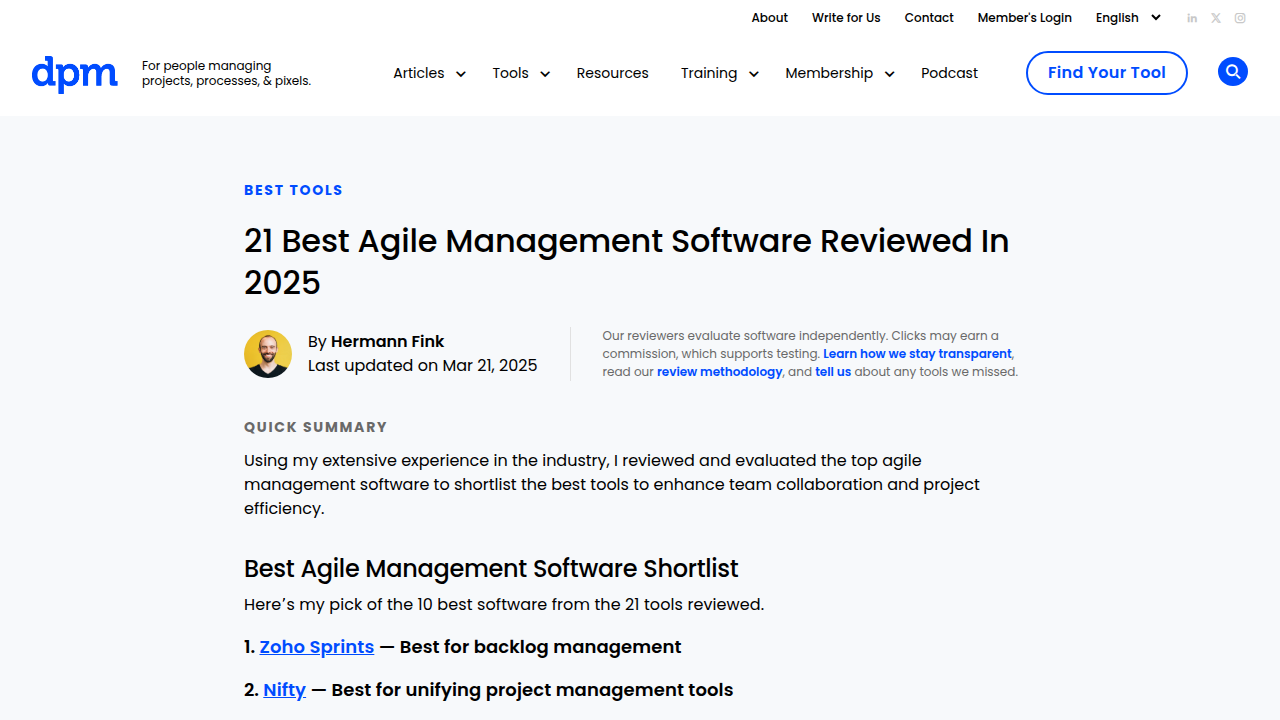Expand the Tools menu chevron
The image size is (1280, 720).
click(x=545, y=74)
